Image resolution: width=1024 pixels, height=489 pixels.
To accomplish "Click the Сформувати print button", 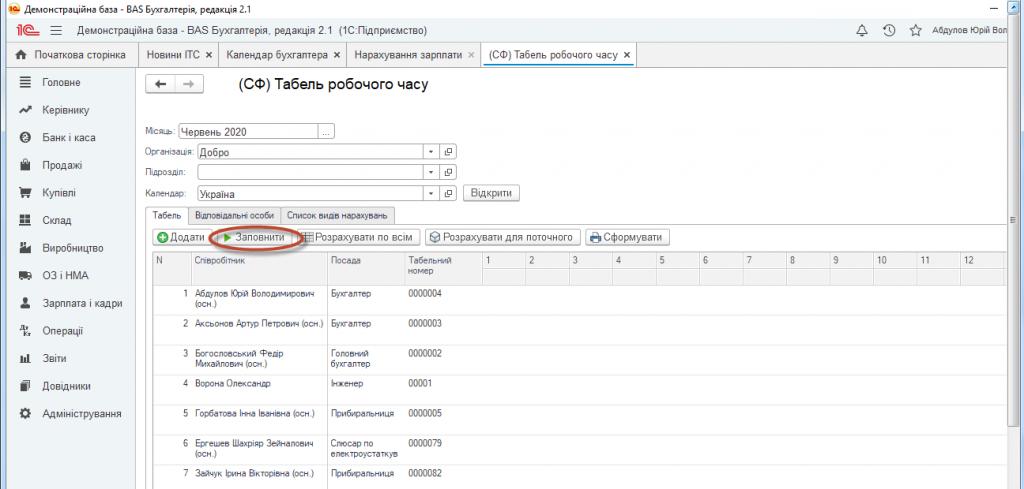I will pos(628,238).
